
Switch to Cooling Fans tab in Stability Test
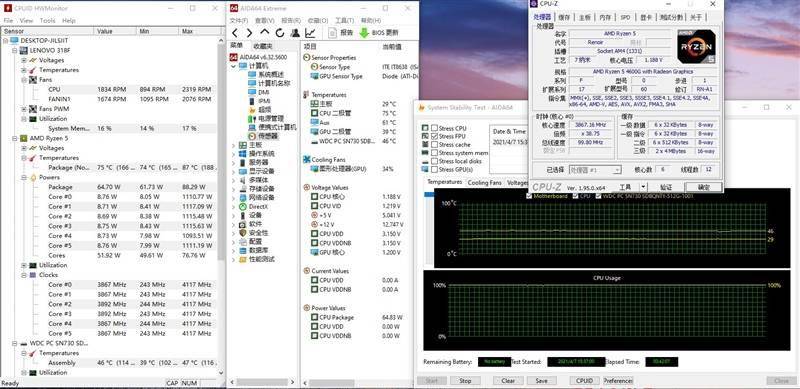484,182
